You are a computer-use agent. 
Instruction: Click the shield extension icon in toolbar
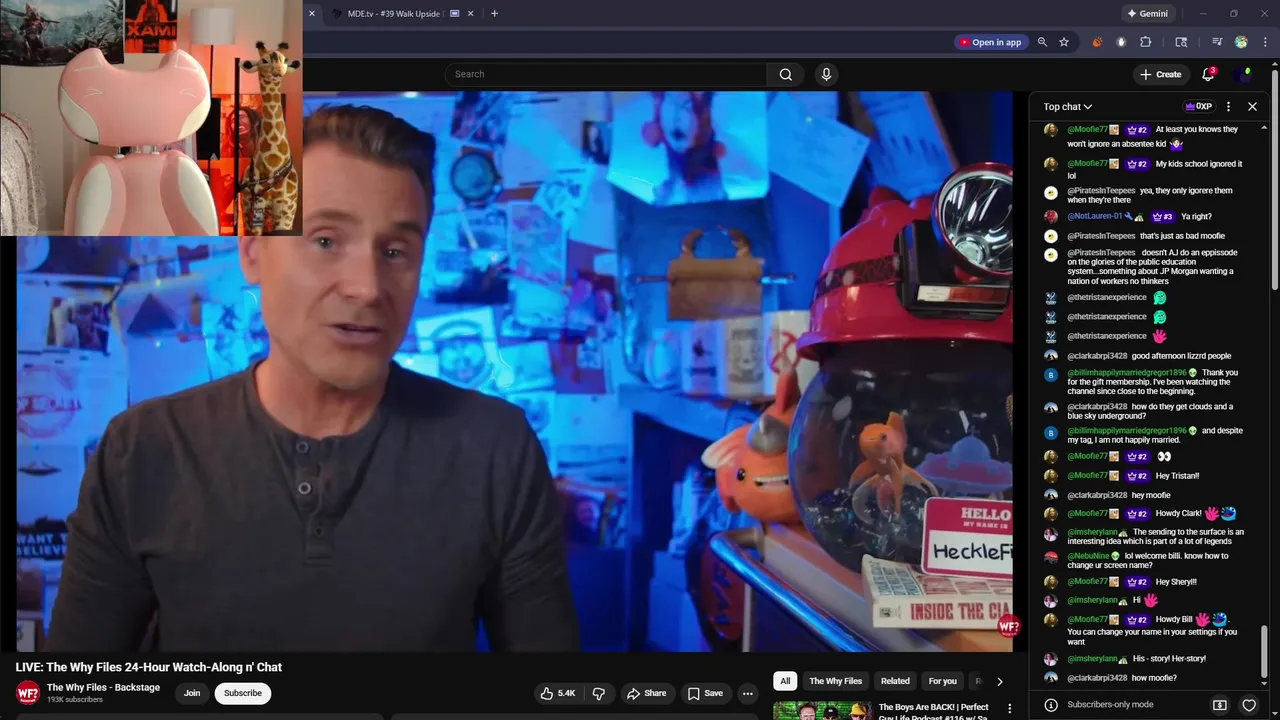point(1121,42)
